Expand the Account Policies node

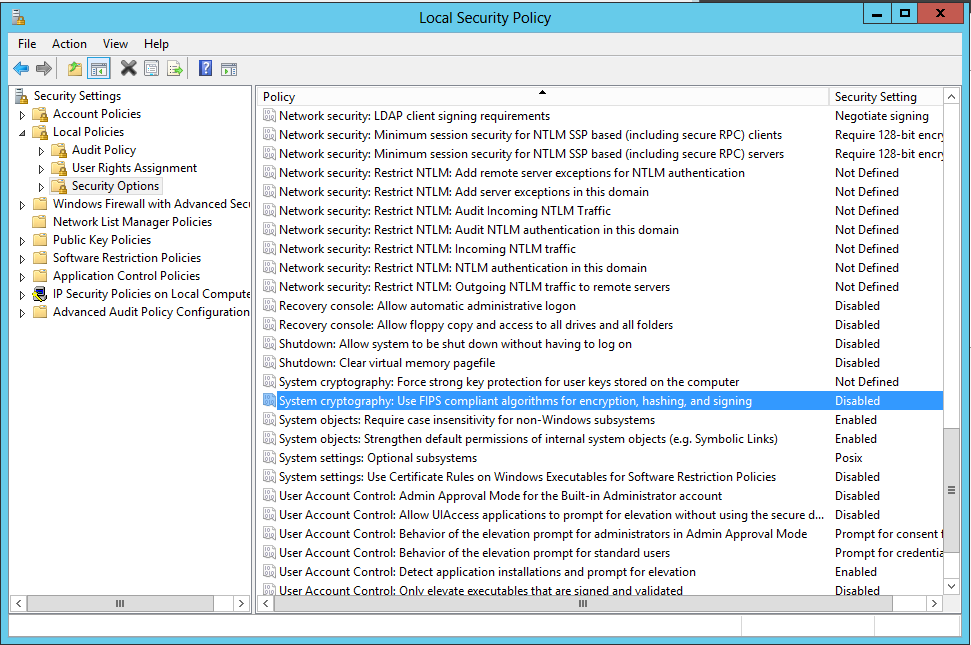click(22, 115)
